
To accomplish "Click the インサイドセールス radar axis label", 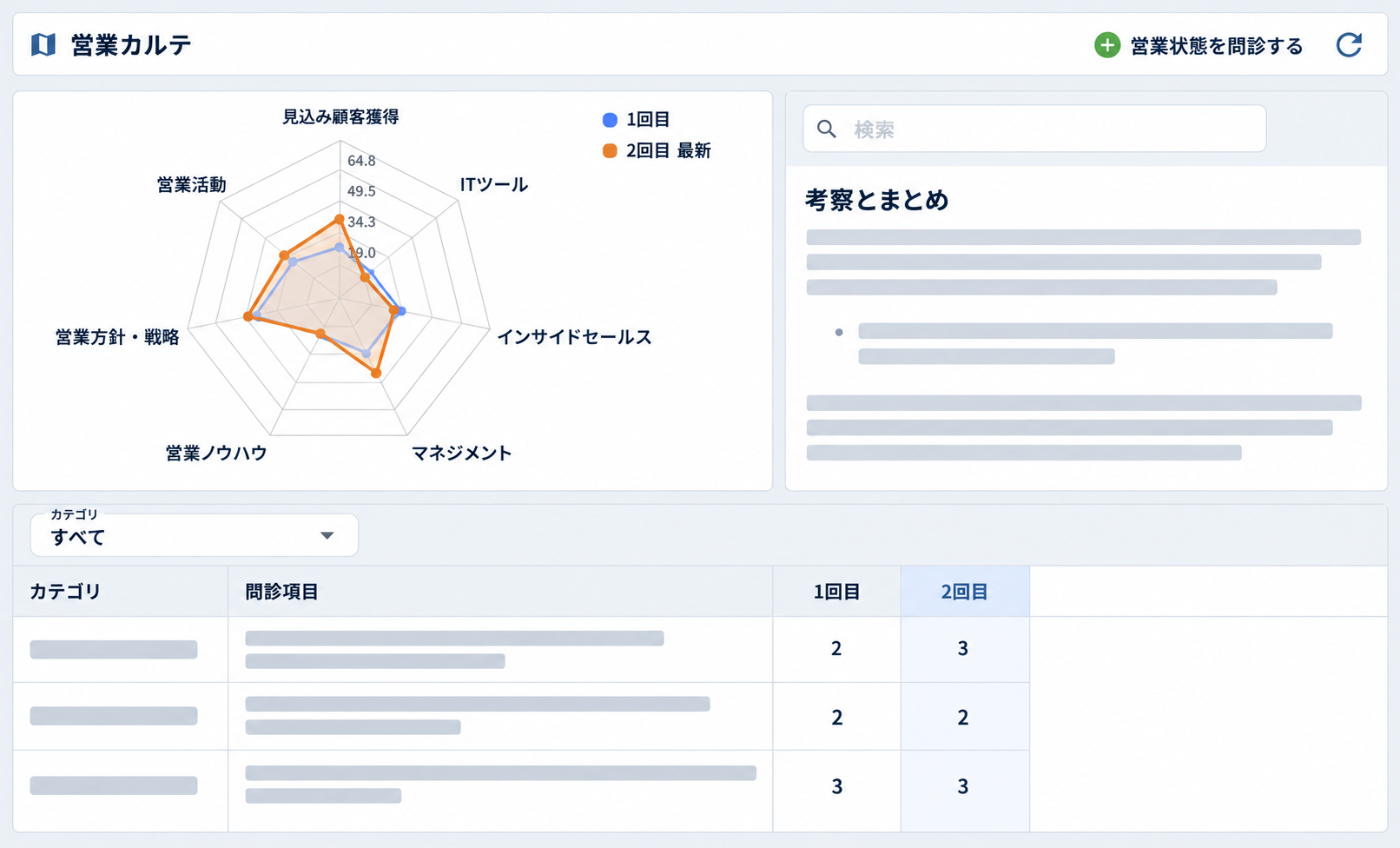I will tap(574, 337).
